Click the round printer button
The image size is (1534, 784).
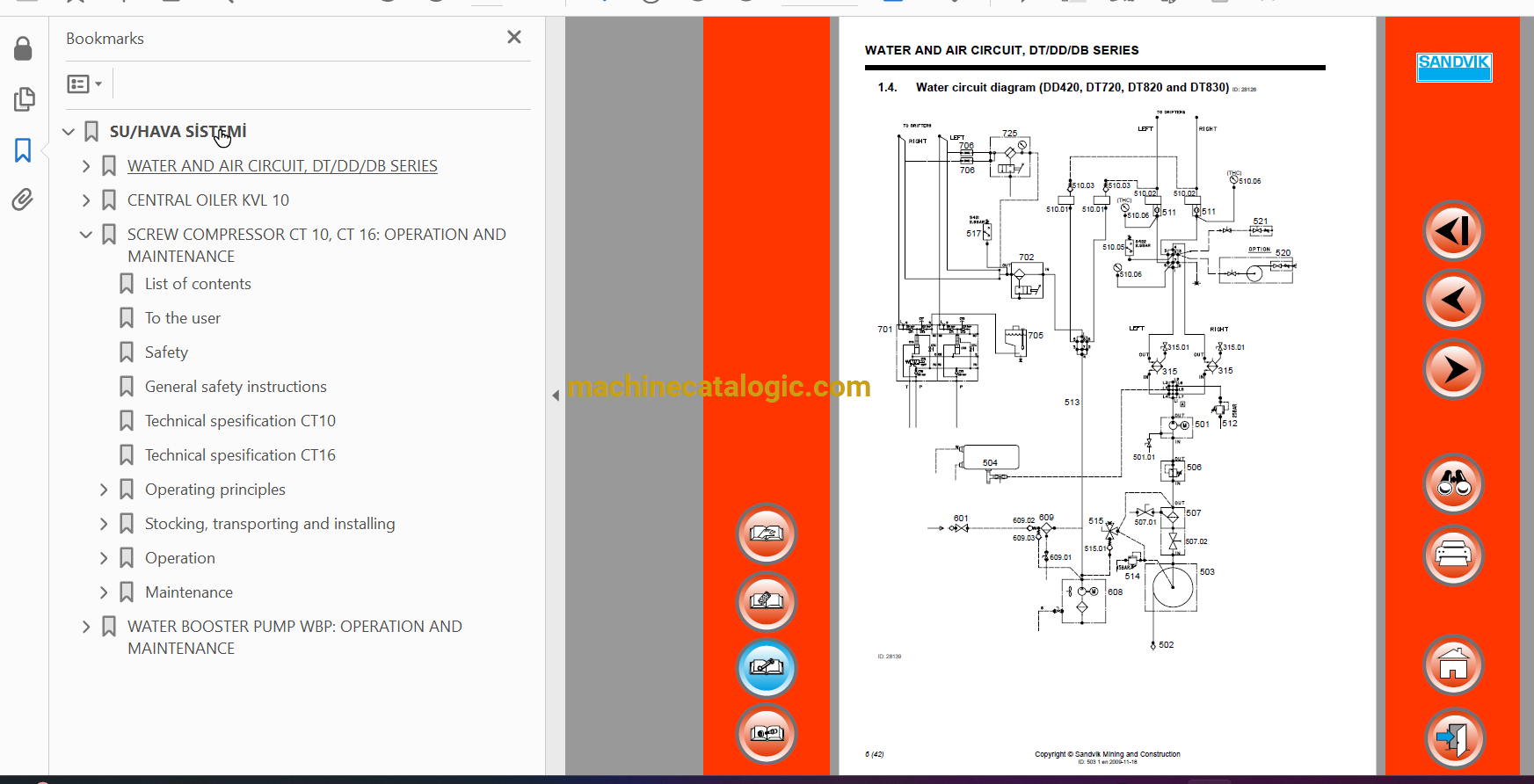coord(1453,555)
